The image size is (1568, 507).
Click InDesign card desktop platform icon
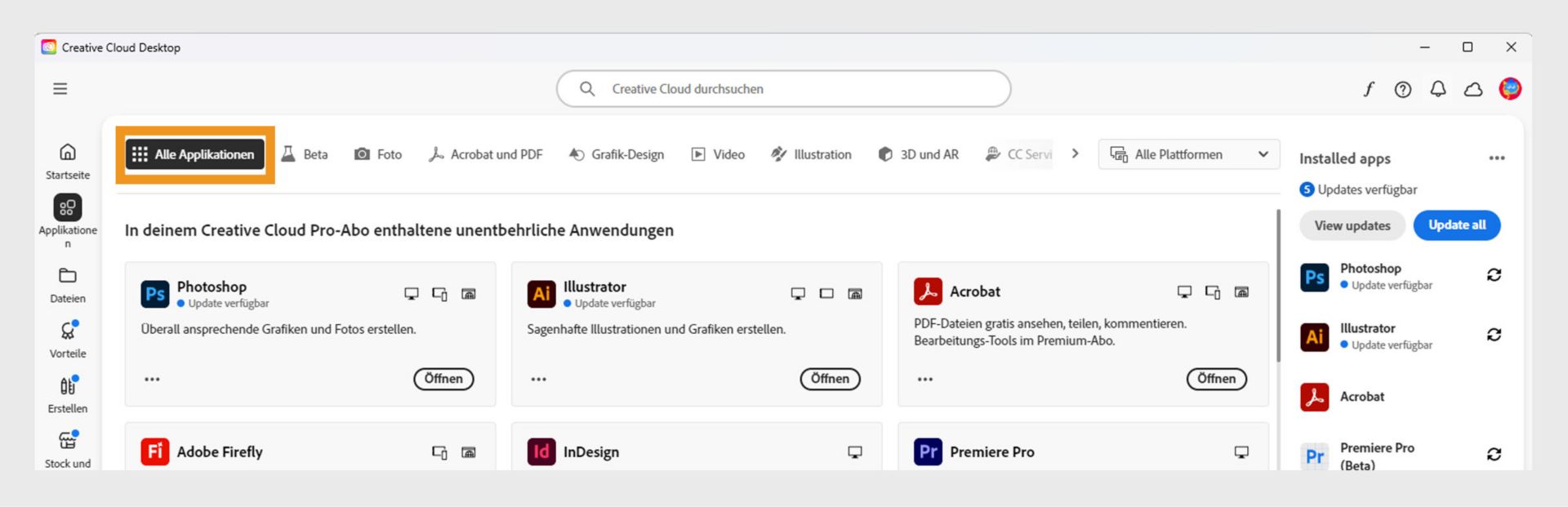[855, 451]
